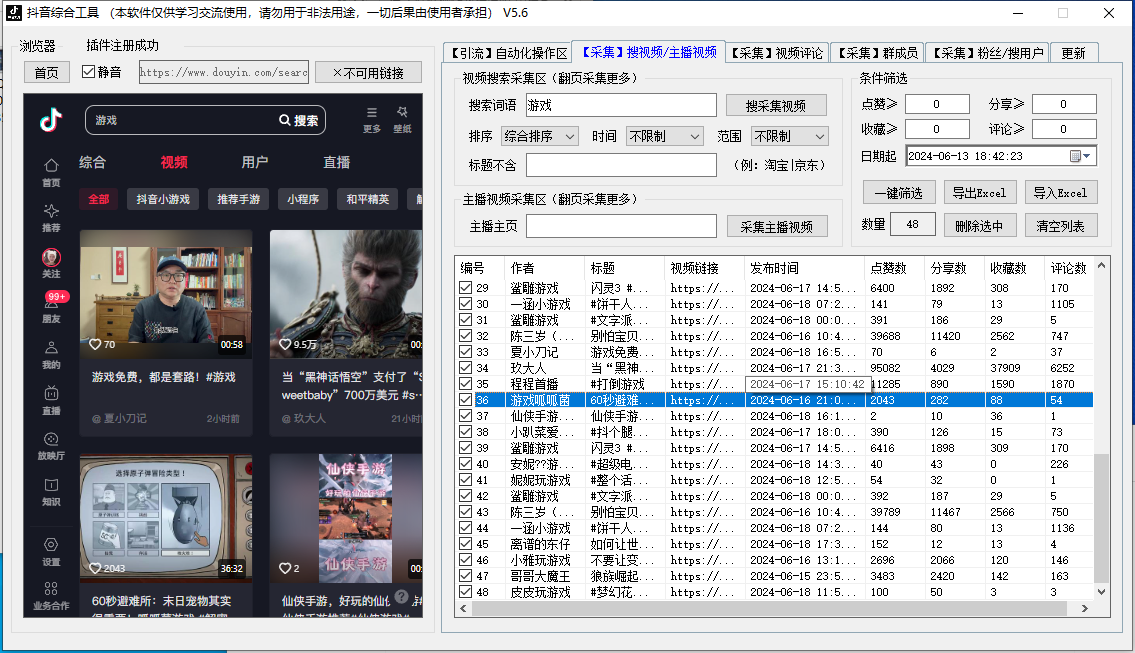This screenshot has height=653, width=1135.
Task: Open the video thumbnail 游戏免费，都是套路
Action: tap(166, 294)
